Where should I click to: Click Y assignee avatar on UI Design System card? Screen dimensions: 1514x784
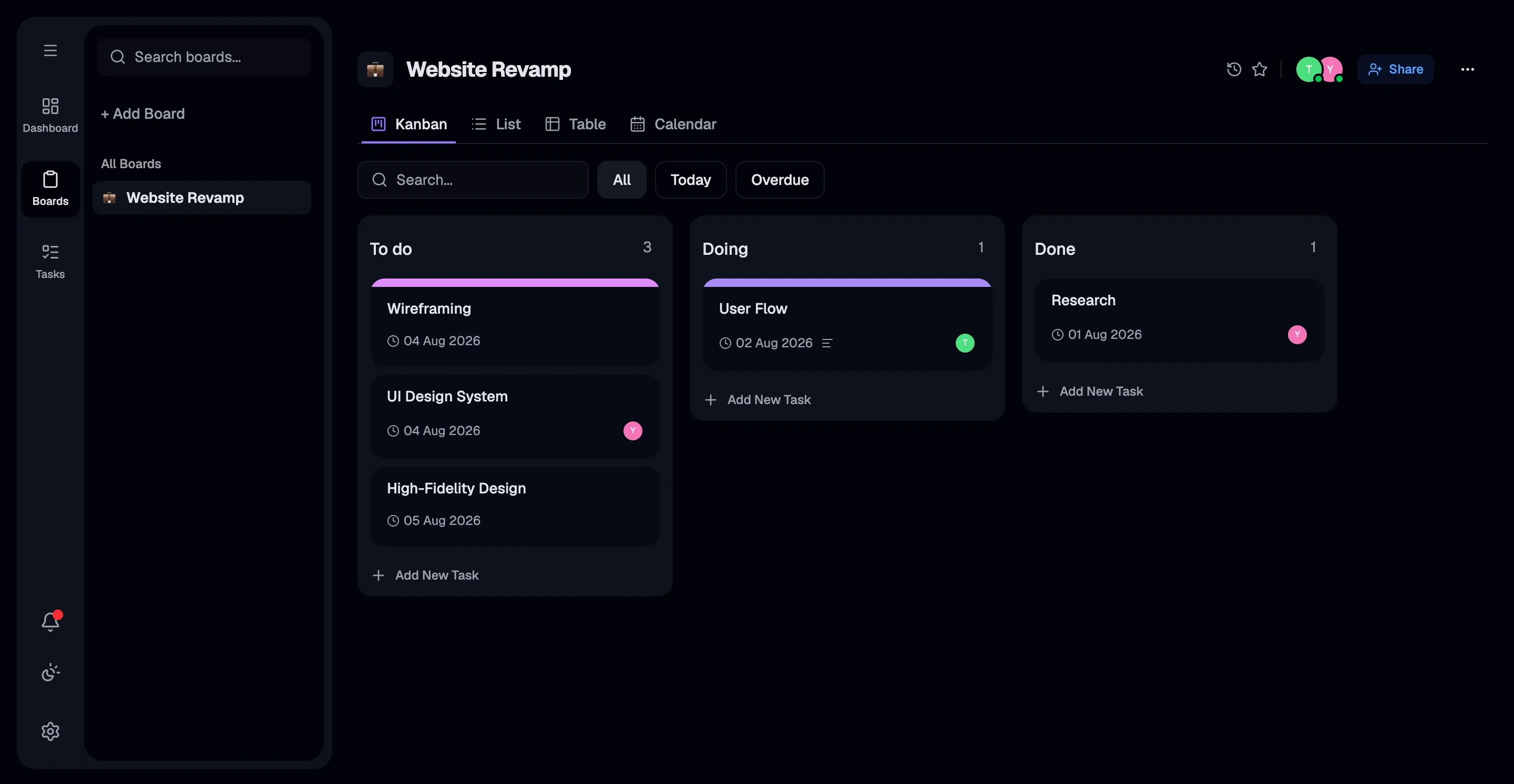coord(633,430)
